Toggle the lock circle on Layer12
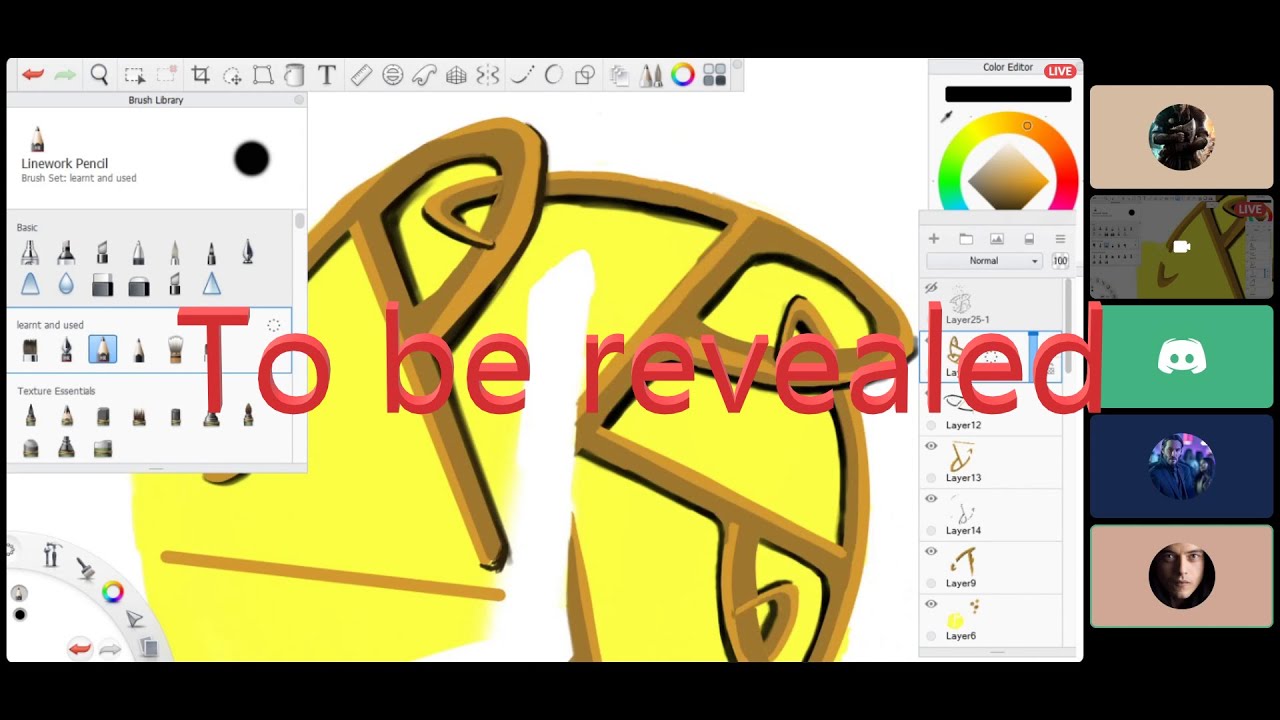This screenshot has width=1280, height=720. pyautogui.click(x=931, y=425)
